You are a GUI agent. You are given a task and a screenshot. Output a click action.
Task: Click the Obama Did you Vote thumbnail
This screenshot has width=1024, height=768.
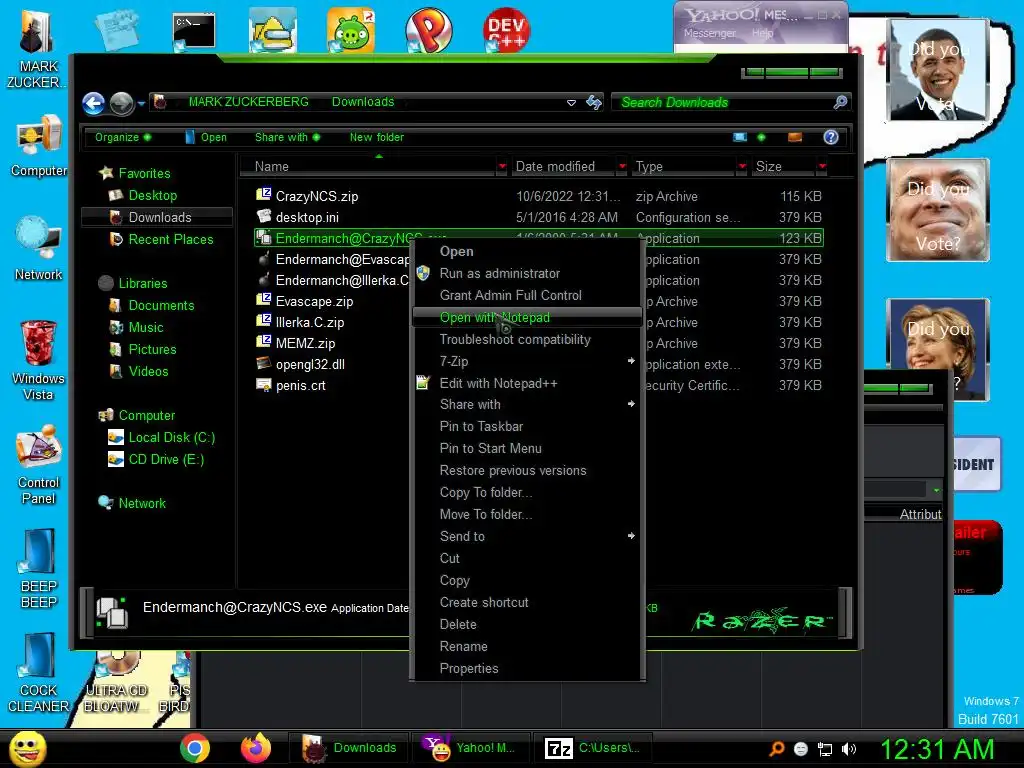[938, 69]
